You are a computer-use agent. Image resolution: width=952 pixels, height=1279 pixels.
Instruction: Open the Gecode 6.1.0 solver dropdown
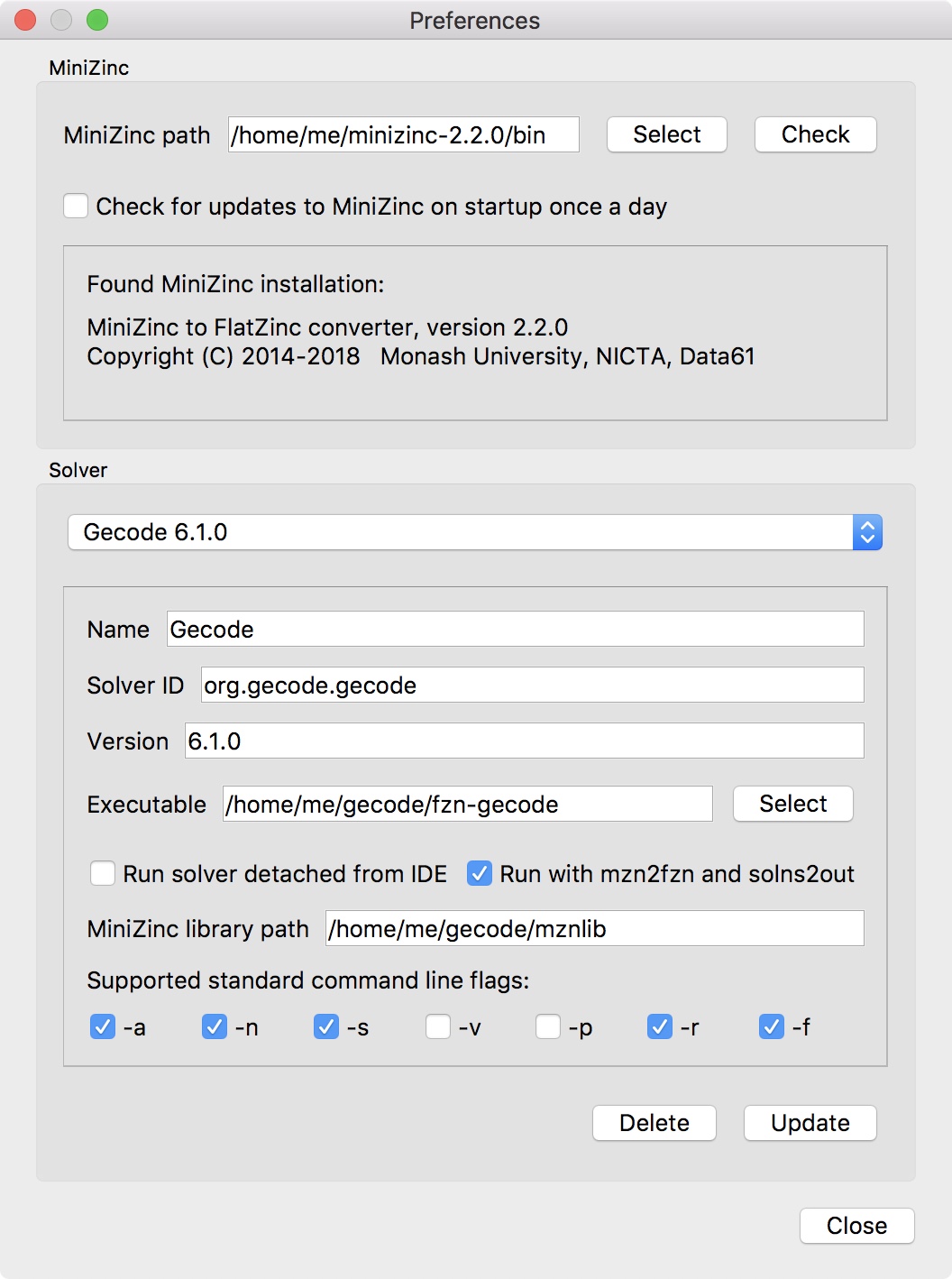coord(475,532)
